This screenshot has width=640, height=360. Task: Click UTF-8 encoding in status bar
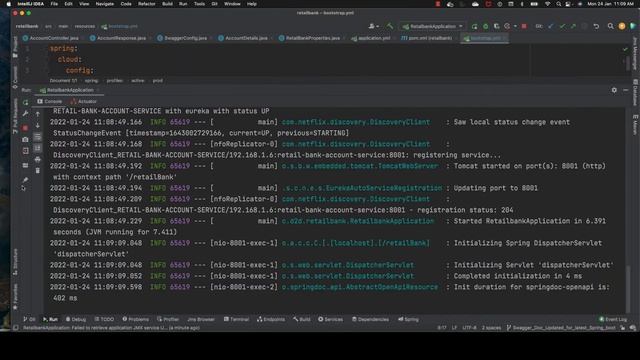(x=469, y=328)
